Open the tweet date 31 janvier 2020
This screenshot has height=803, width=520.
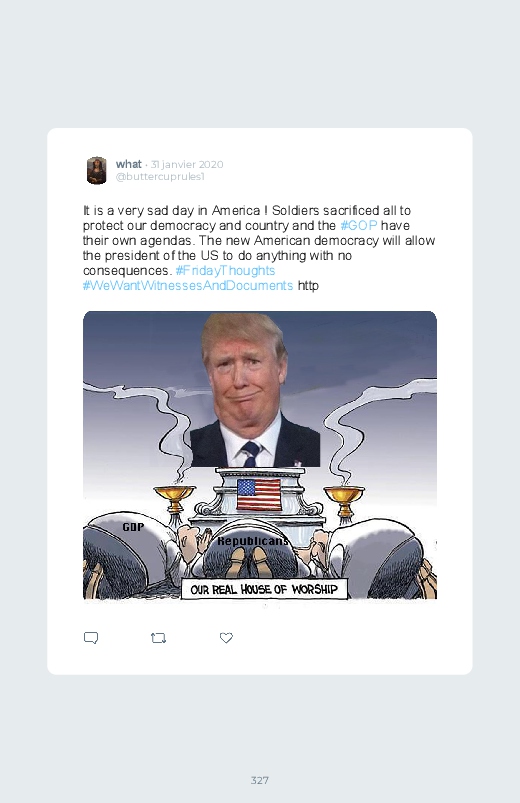[187, 164]
